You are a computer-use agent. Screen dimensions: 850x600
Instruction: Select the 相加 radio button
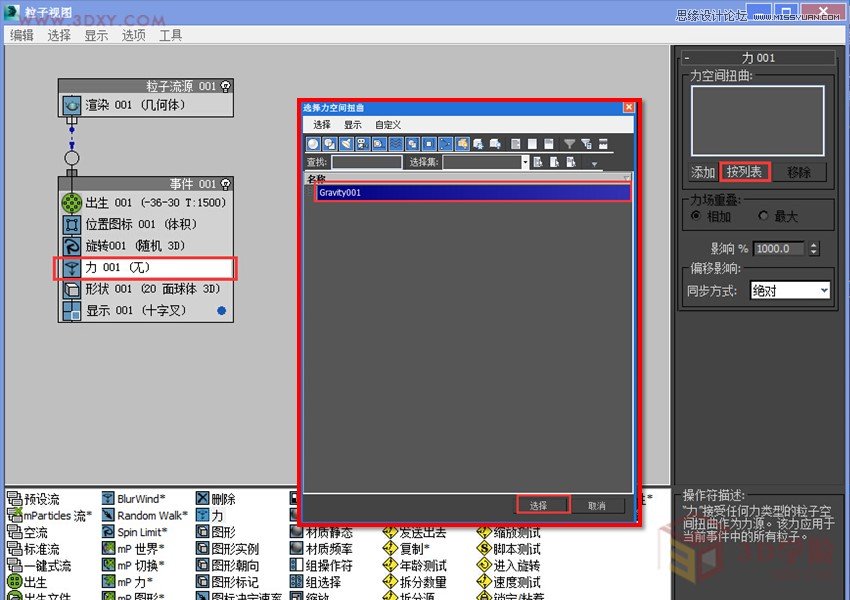click(x=695, y=216)
